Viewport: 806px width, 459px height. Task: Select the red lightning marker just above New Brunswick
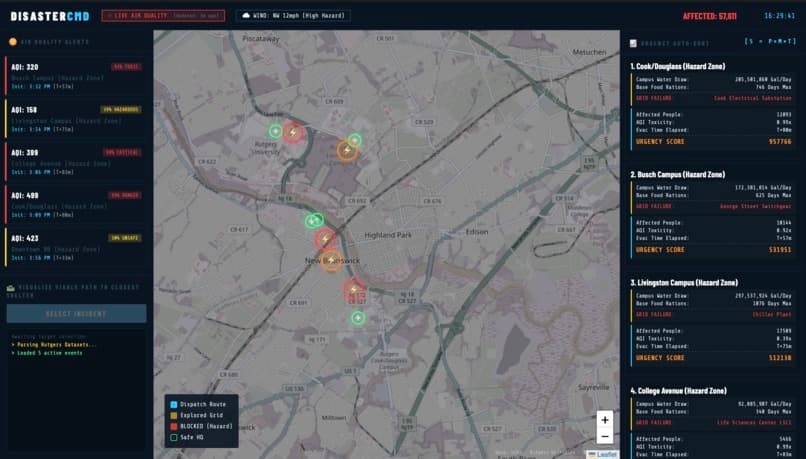325,239
